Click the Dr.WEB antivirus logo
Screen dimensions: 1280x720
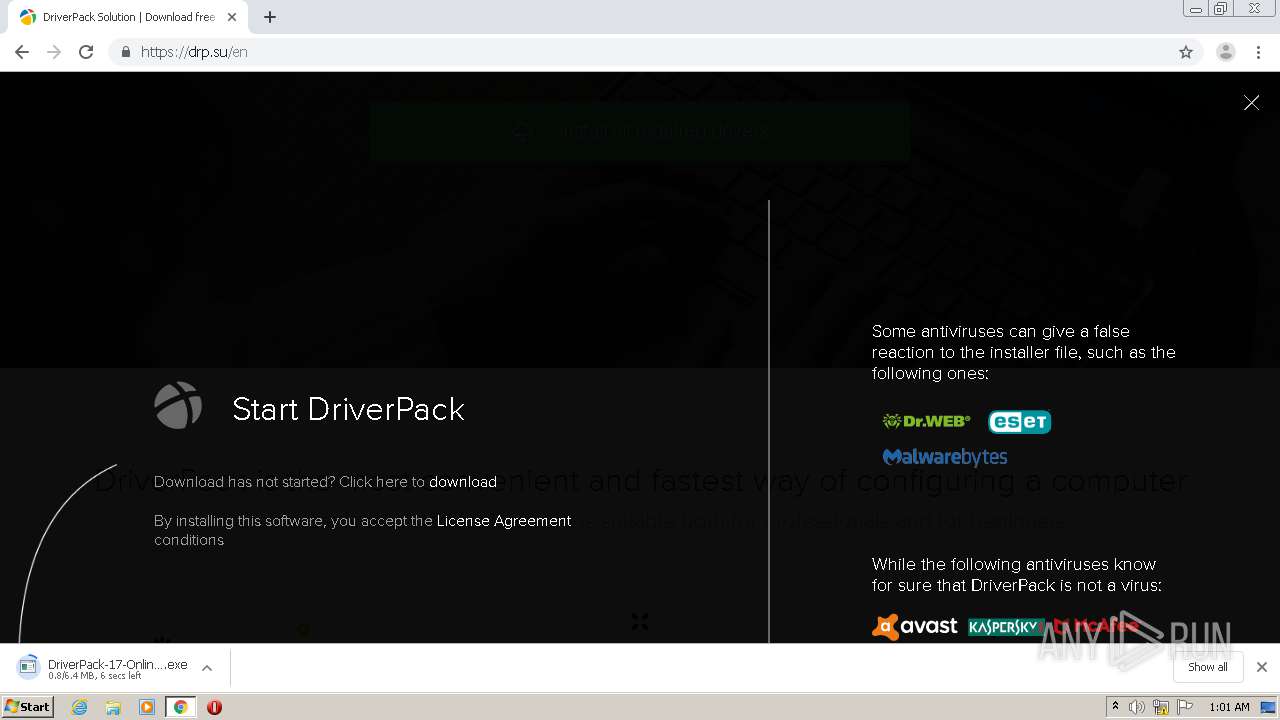tap(926, 421)
